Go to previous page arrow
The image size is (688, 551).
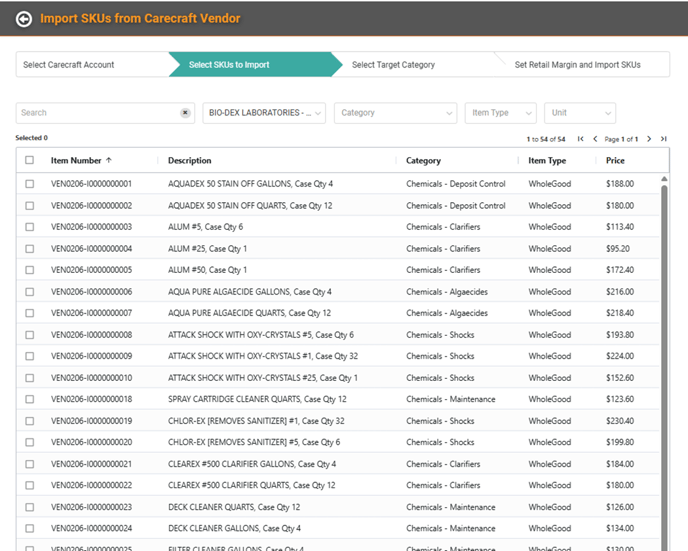coord(595,139)
